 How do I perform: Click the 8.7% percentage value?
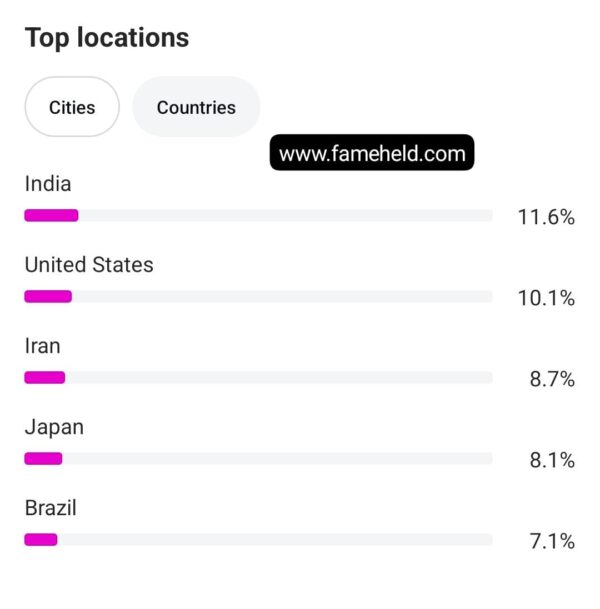click(x=552, y=379)
